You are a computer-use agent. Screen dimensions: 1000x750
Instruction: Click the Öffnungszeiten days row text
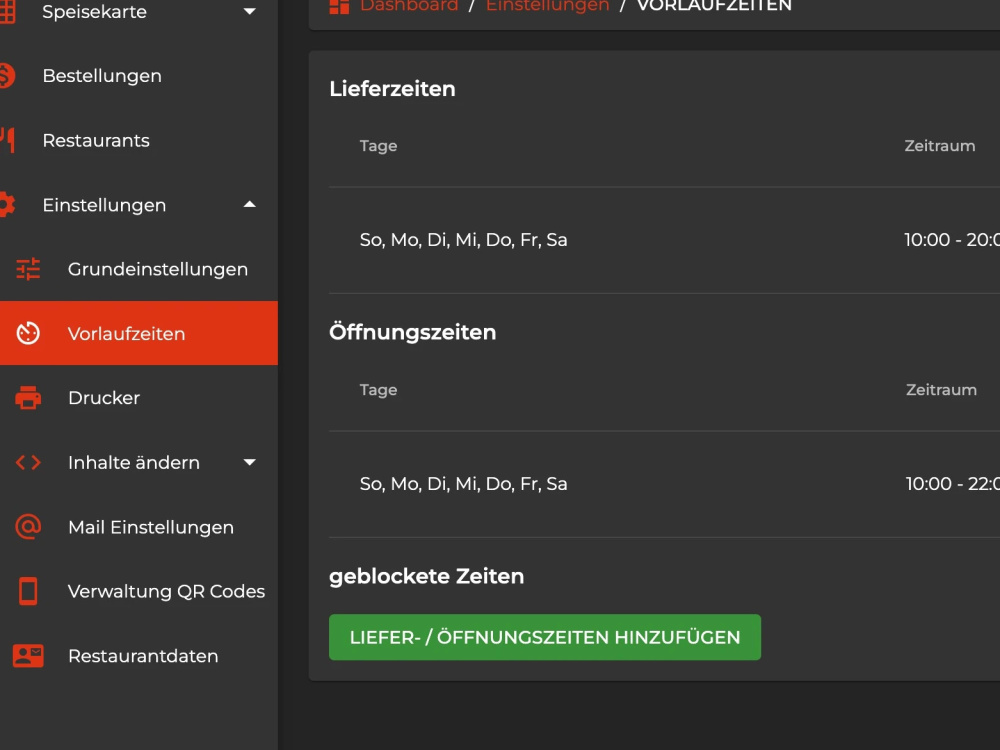pos(463,484)
